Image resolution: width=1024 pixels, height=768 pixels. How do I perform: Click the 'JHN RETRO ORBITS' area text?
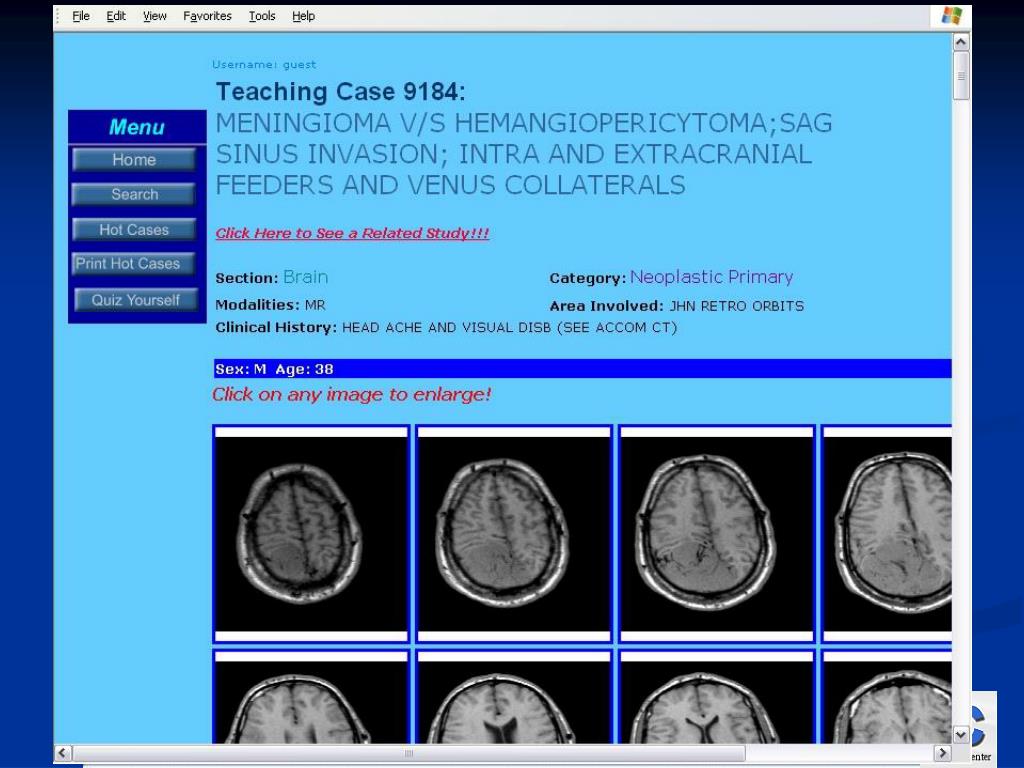click(x=737, y=306)
